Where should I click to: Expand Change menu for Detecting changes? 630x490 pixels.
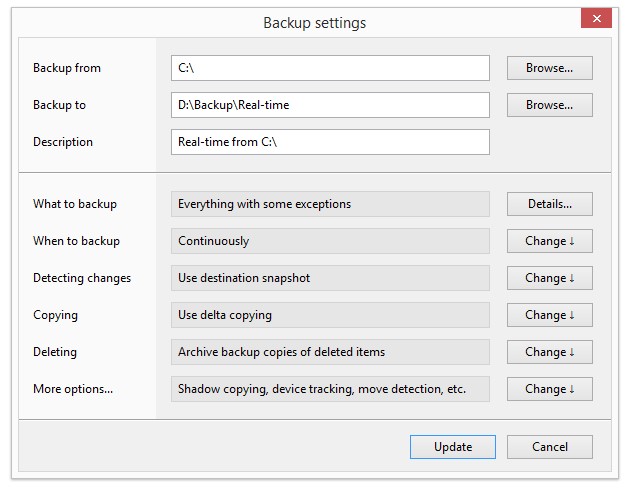click(549, 278)
